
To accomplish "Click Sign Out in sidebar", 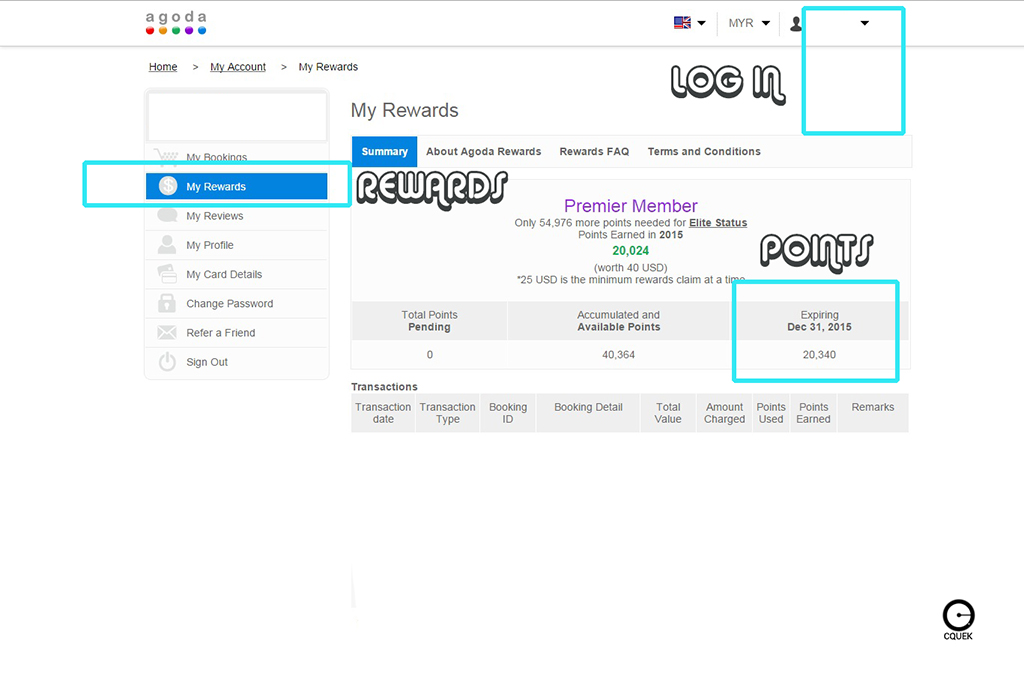I will (x=236, y=362).
